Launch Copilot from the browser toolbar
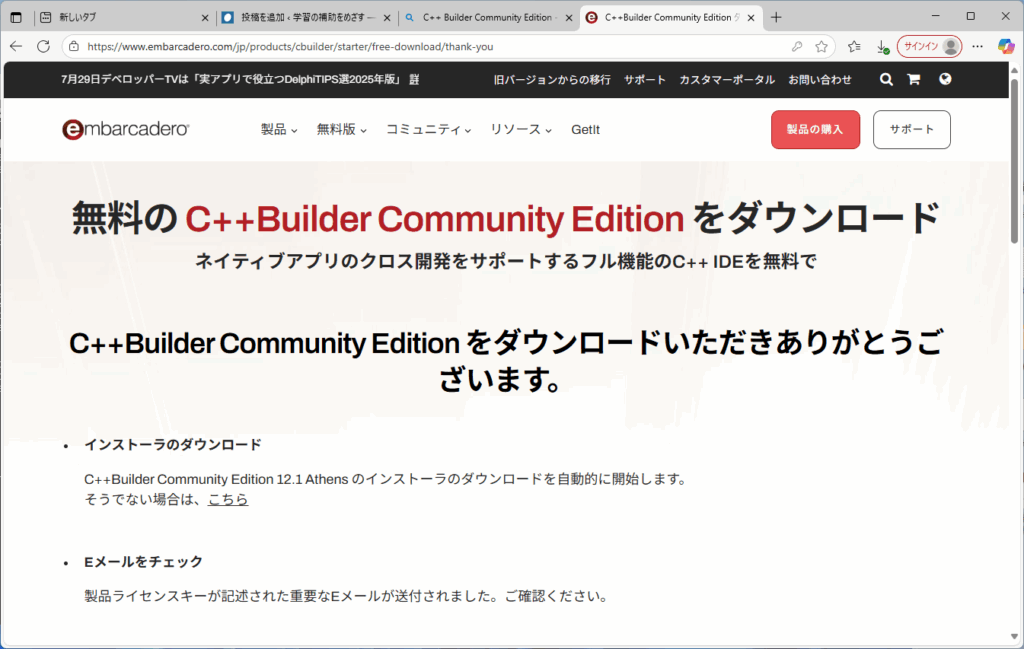This screenshot has height=649, width=1024. [1006, 46]
